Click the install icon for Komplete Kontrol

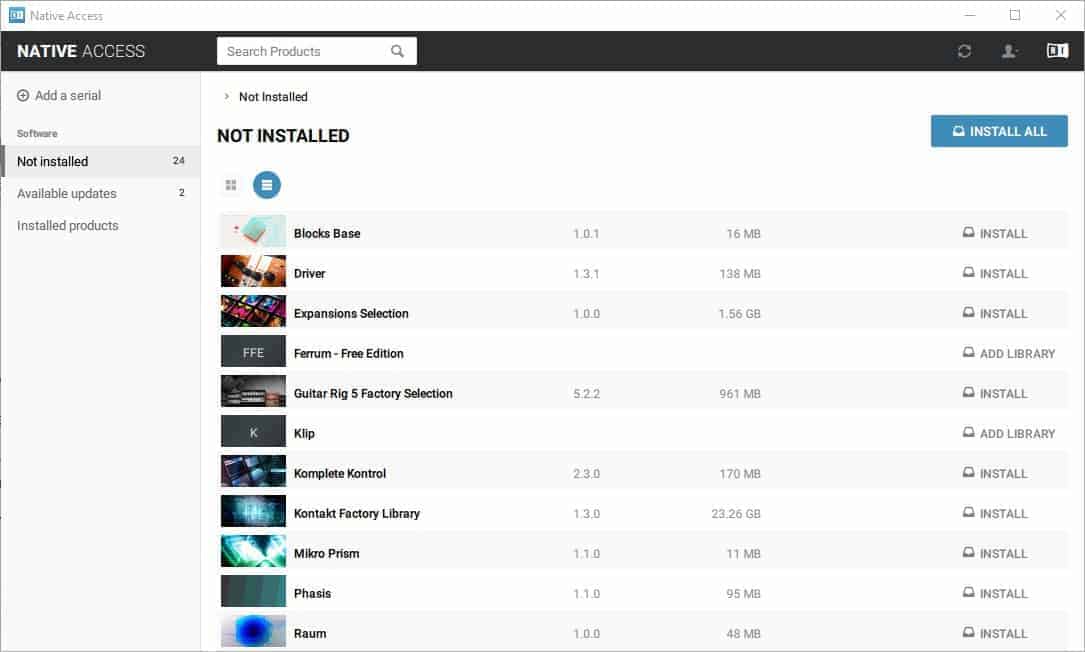click(968, 473)
